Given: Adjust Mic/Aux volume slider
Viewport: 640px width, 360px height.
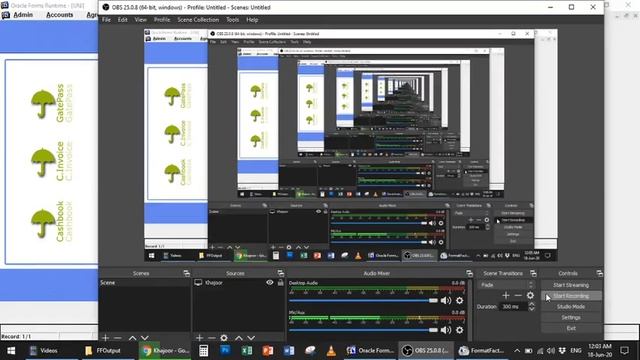Looking at the screenshot, I should pyautogui.click(x=363, y=330).
